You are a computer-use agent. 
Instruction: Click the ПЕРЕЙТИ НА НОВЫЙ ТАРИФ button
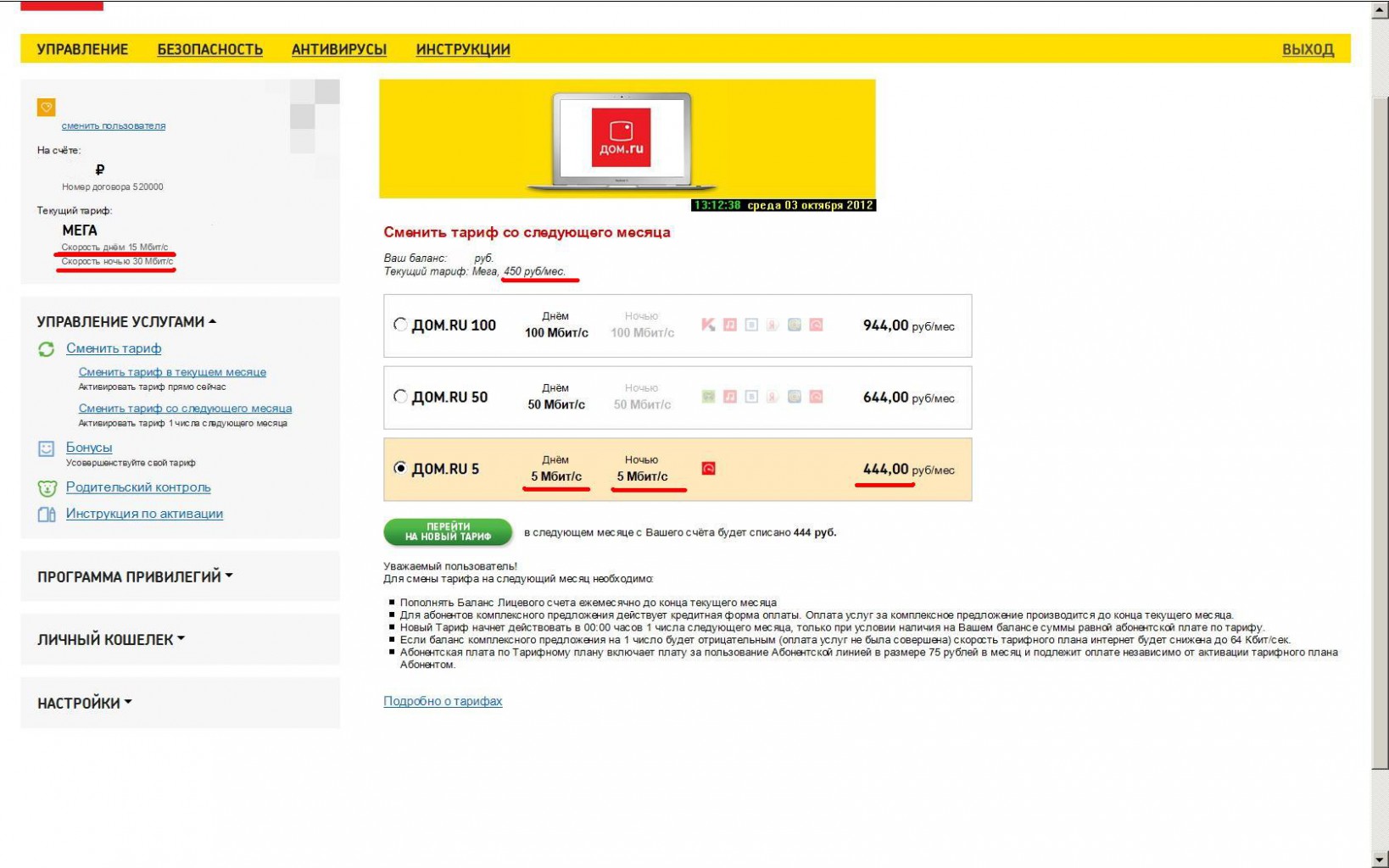[x=448, y=532]
